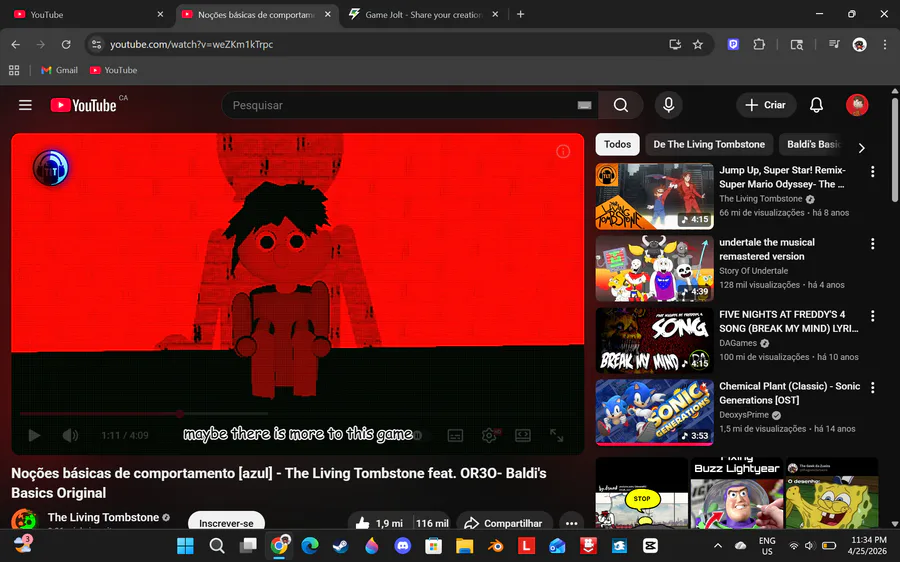The image size is (900, 562).
Task: Click the TLT channel watermark on video
Action: point(51,168)
